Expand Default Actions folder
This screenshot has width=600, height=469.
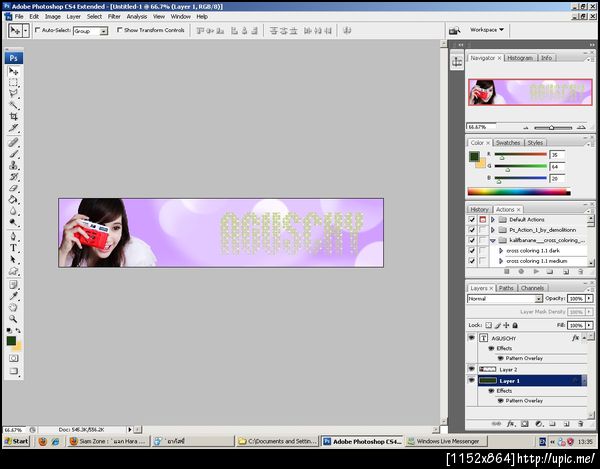pyautogui.click(x=493, y=220)
